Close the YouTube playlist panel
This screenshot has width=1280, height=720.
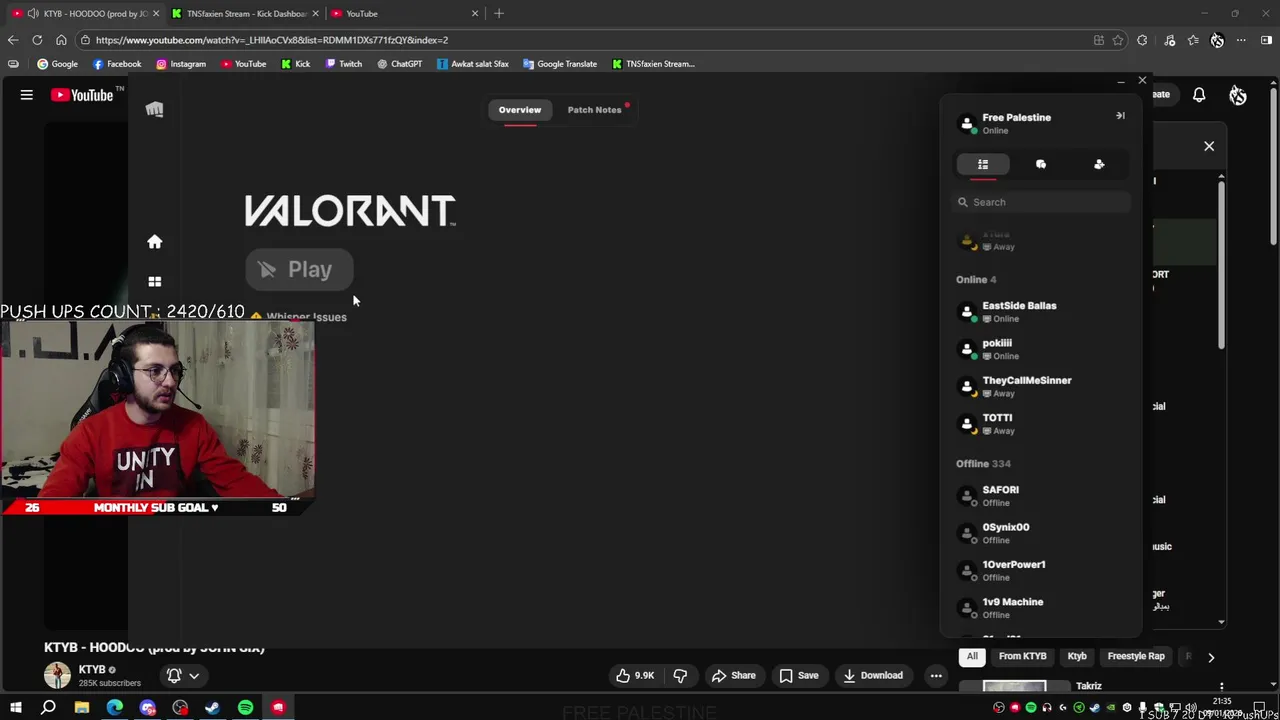[x=1209, y=146]
